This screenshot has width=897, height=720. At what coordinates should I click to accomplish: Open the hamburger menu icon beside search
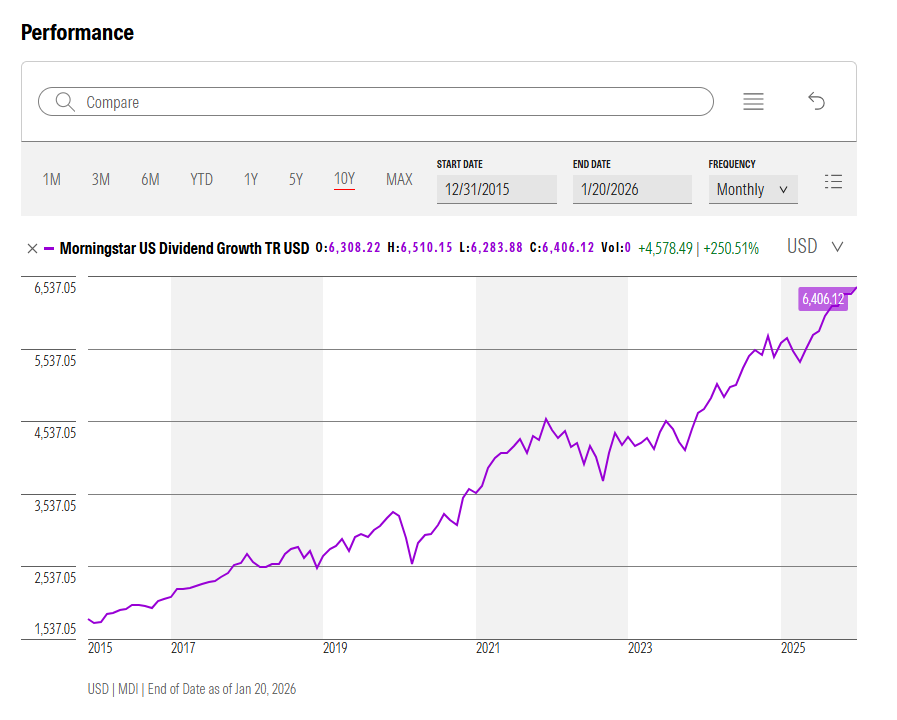(x=753, y=101)
